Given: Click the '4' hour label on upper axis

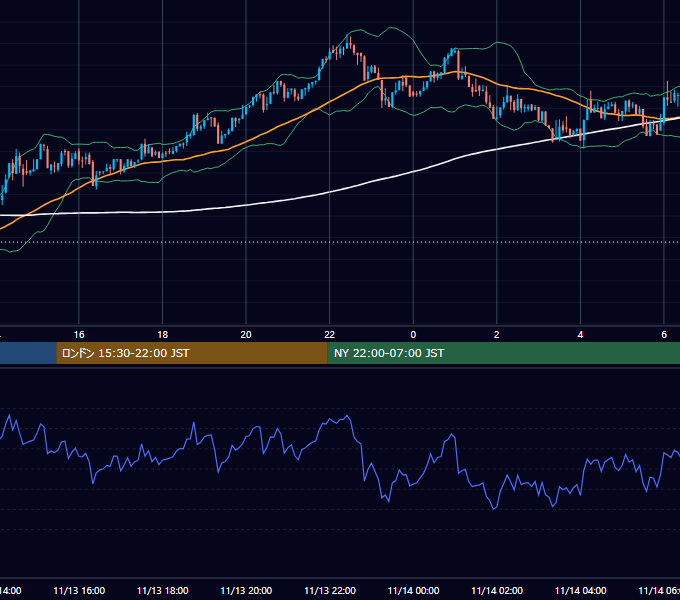Looking at the screenshot, I should click(580, 335).
